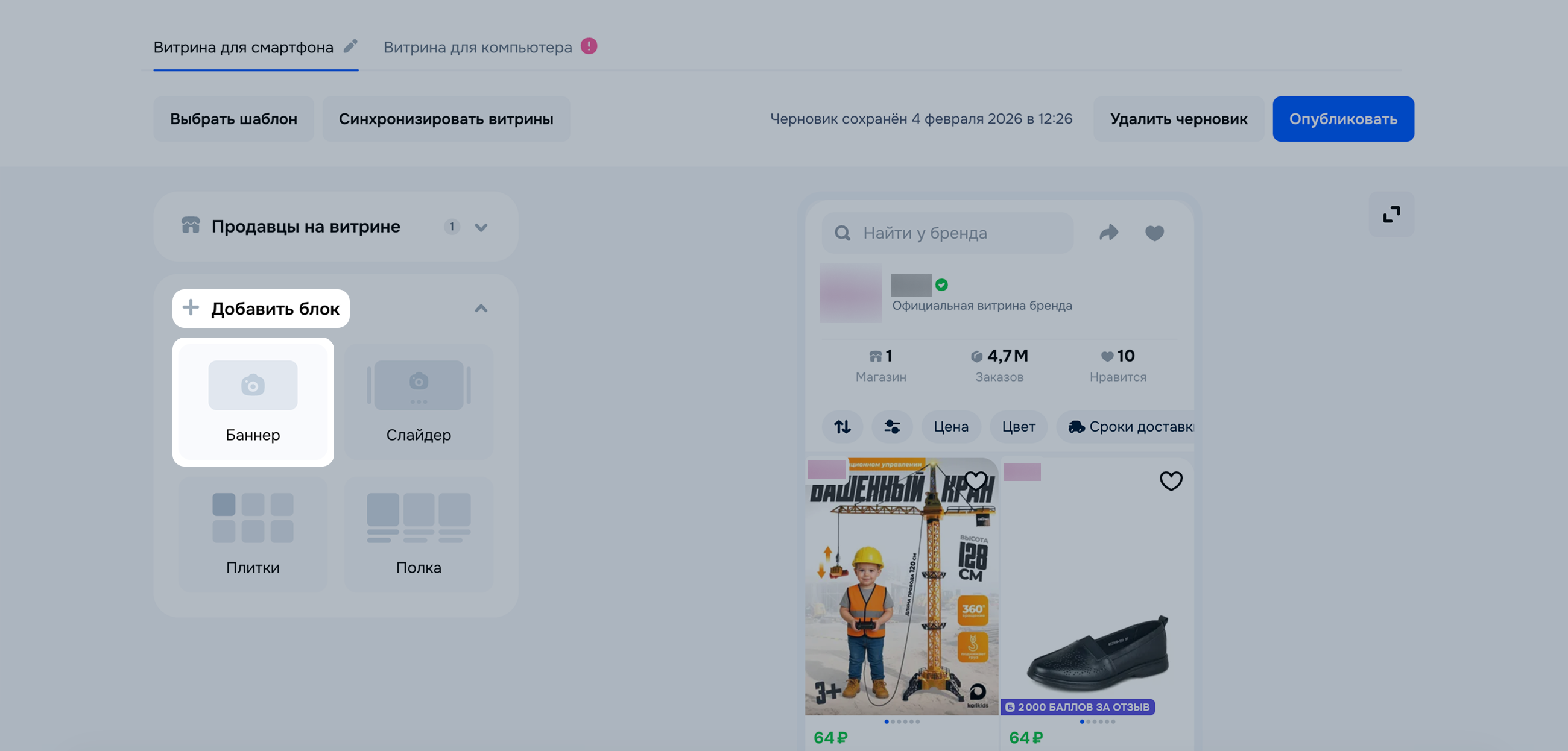Screen dimensions: 1568x751
Task: Select the Витрина для смартфона tab
Action: [244, 48]
